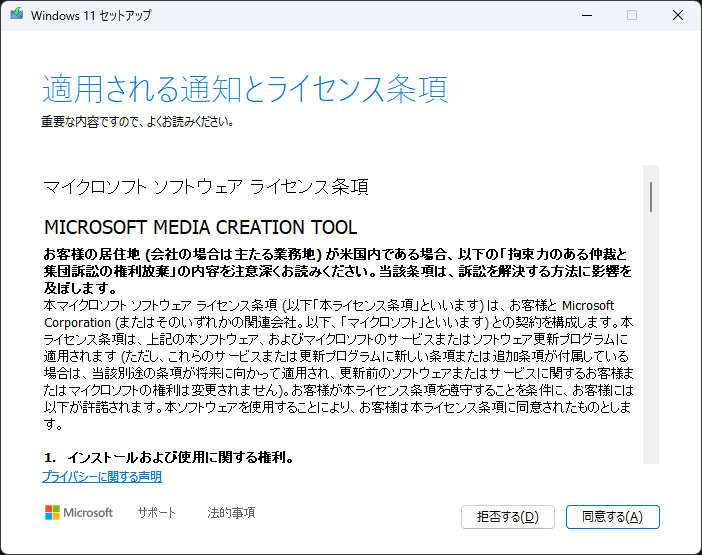Click the Microsoft logo in the footer
The width and height of the screenshot is (702, 555).
[79, 513]
